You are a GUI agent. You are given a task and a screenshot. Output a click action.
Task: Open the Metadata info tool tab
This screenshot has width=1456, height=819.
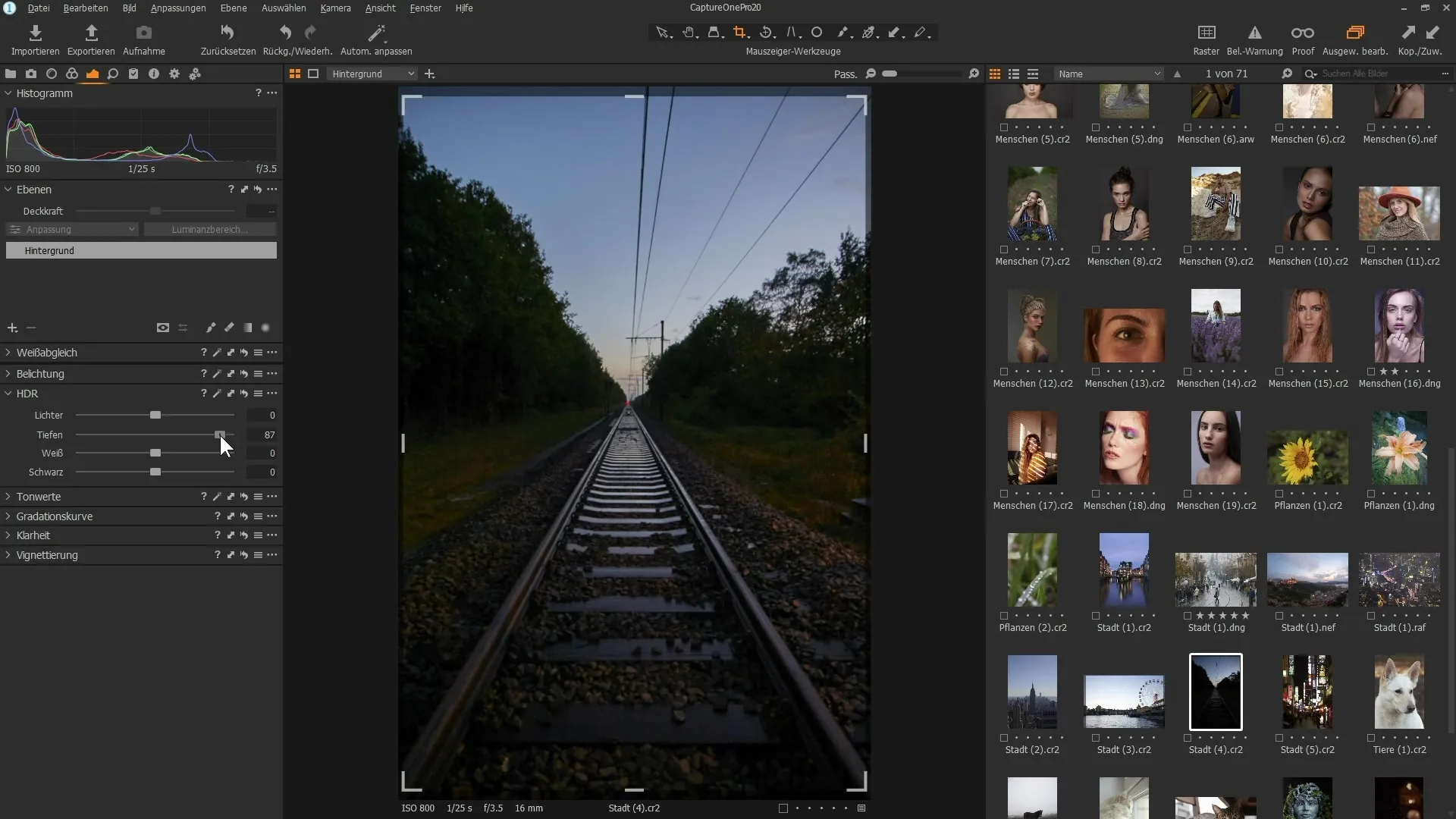(x=154, y=74)
